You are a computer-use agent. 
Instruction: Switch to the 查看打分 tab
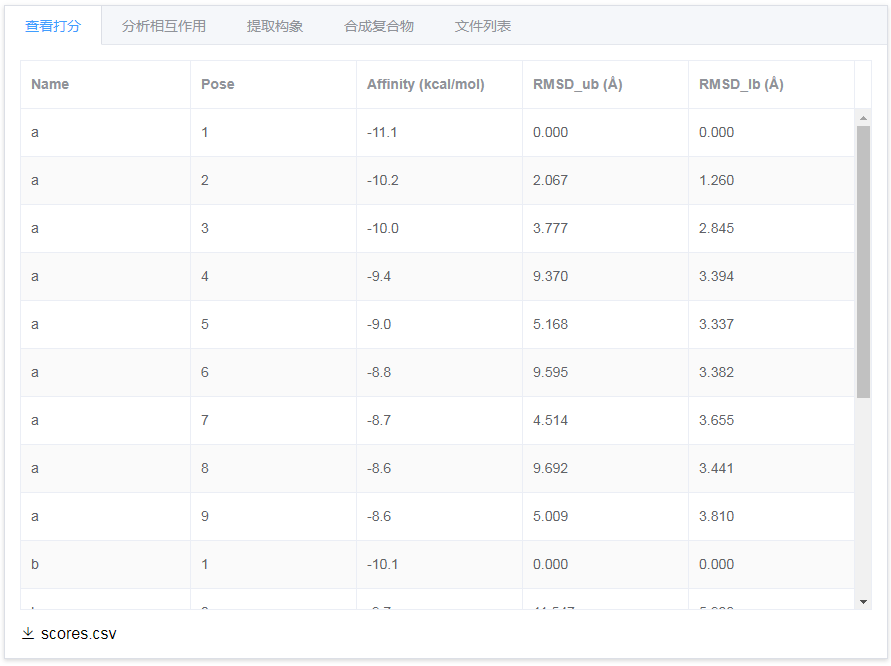tap(53, 26)
